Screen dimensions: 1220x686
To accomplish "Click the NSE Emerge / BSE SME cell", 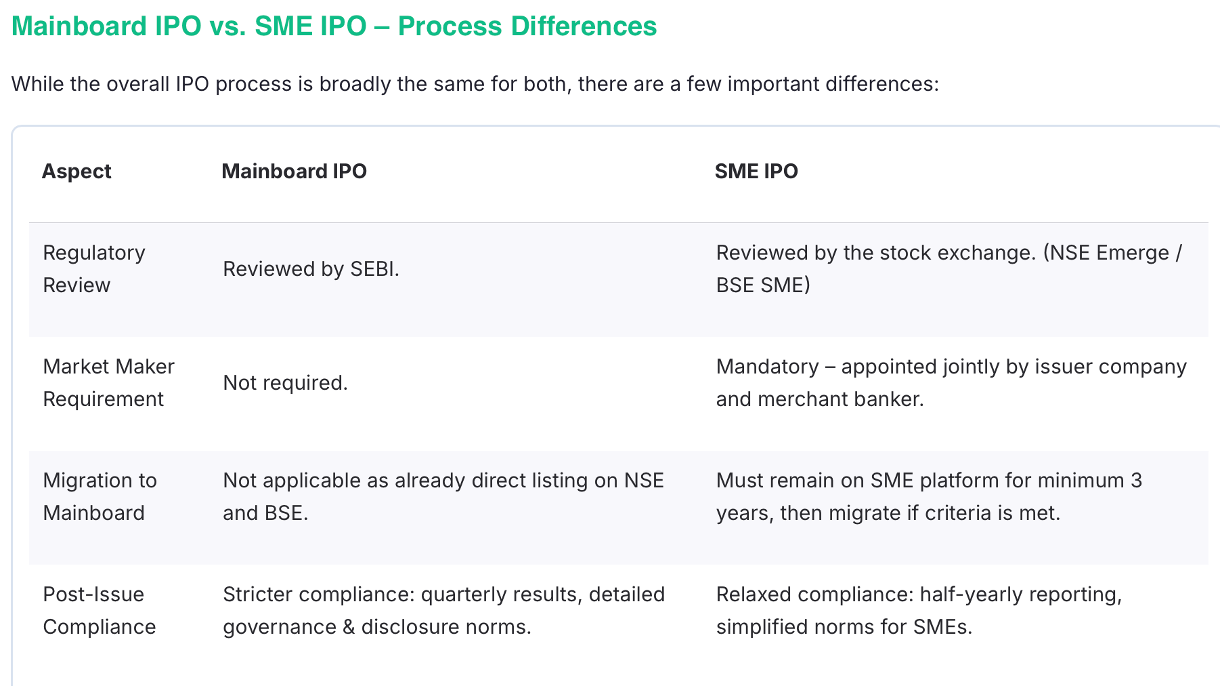I will [x=950, y=269].
